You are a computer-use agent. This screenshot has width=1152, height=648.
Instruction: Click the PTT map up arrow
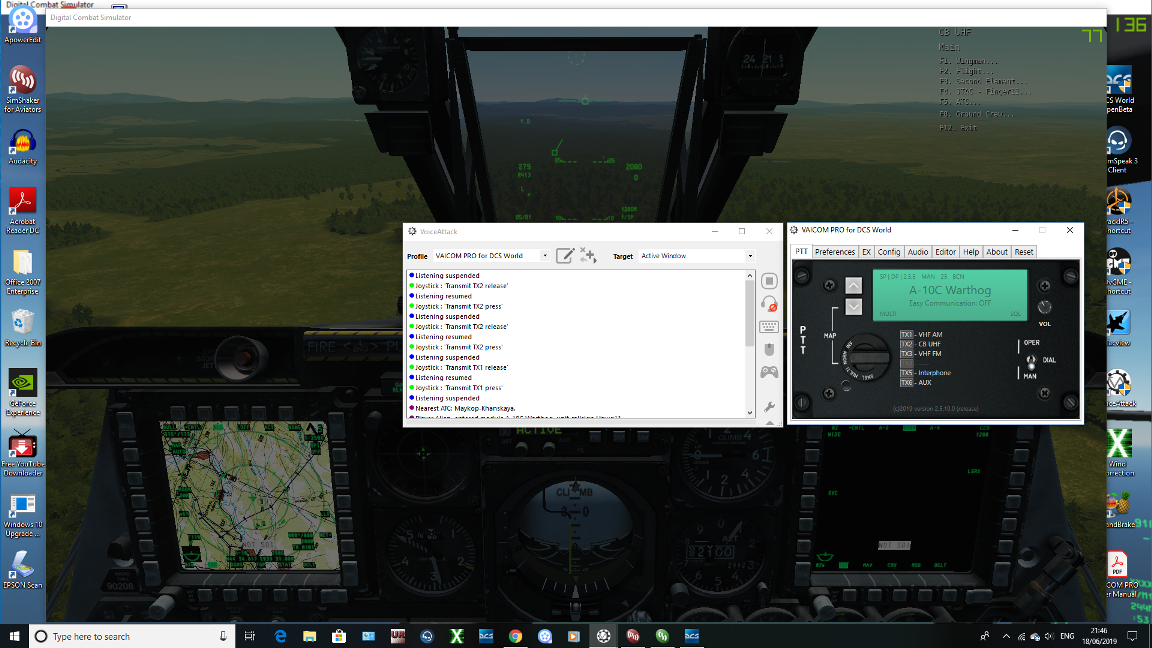[854, 285]
